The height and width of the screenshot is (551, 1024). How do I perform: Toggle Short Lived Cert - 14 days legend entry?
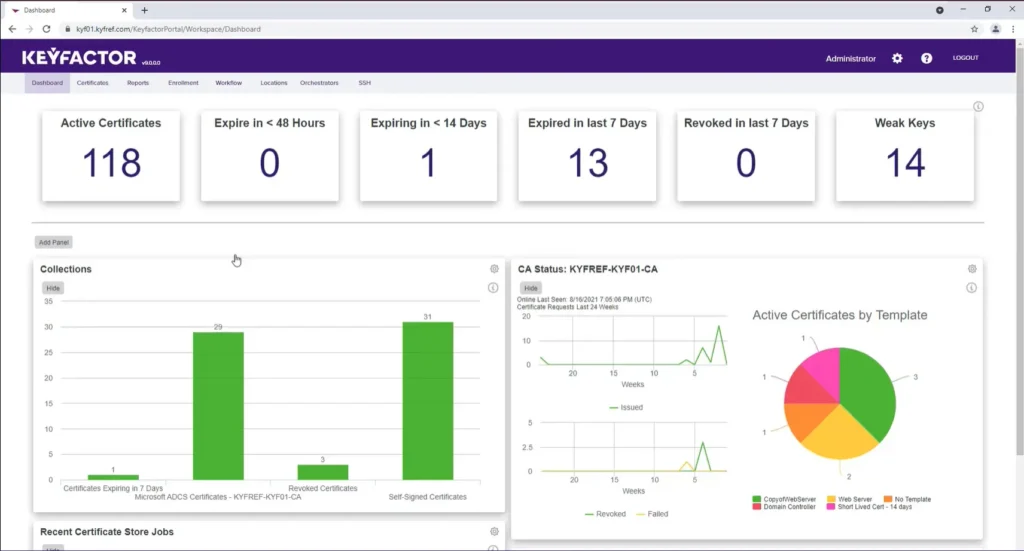869,507
